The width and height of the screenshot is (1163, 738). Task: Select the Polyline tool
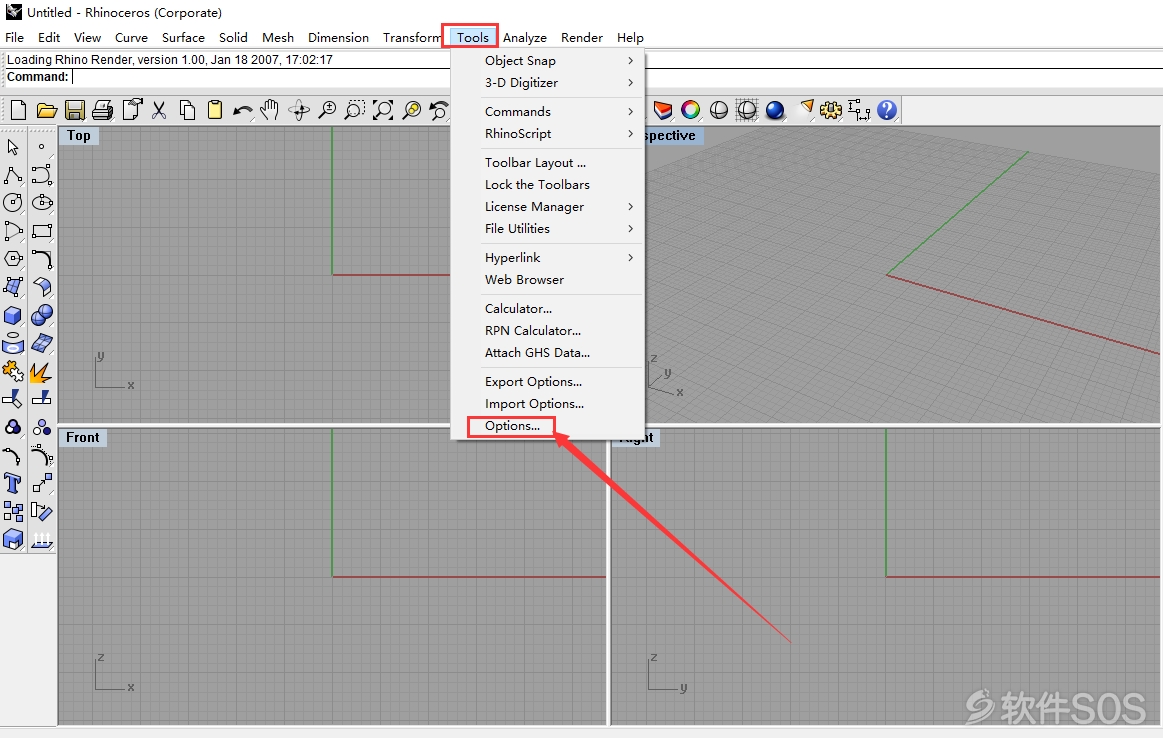(x=13, y=175)
